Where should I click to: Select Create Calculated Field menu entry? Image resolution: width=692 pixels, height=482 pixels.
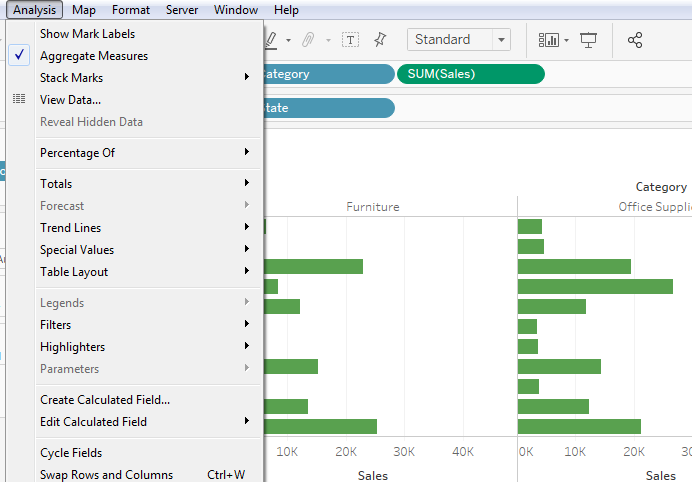point(105,400)
